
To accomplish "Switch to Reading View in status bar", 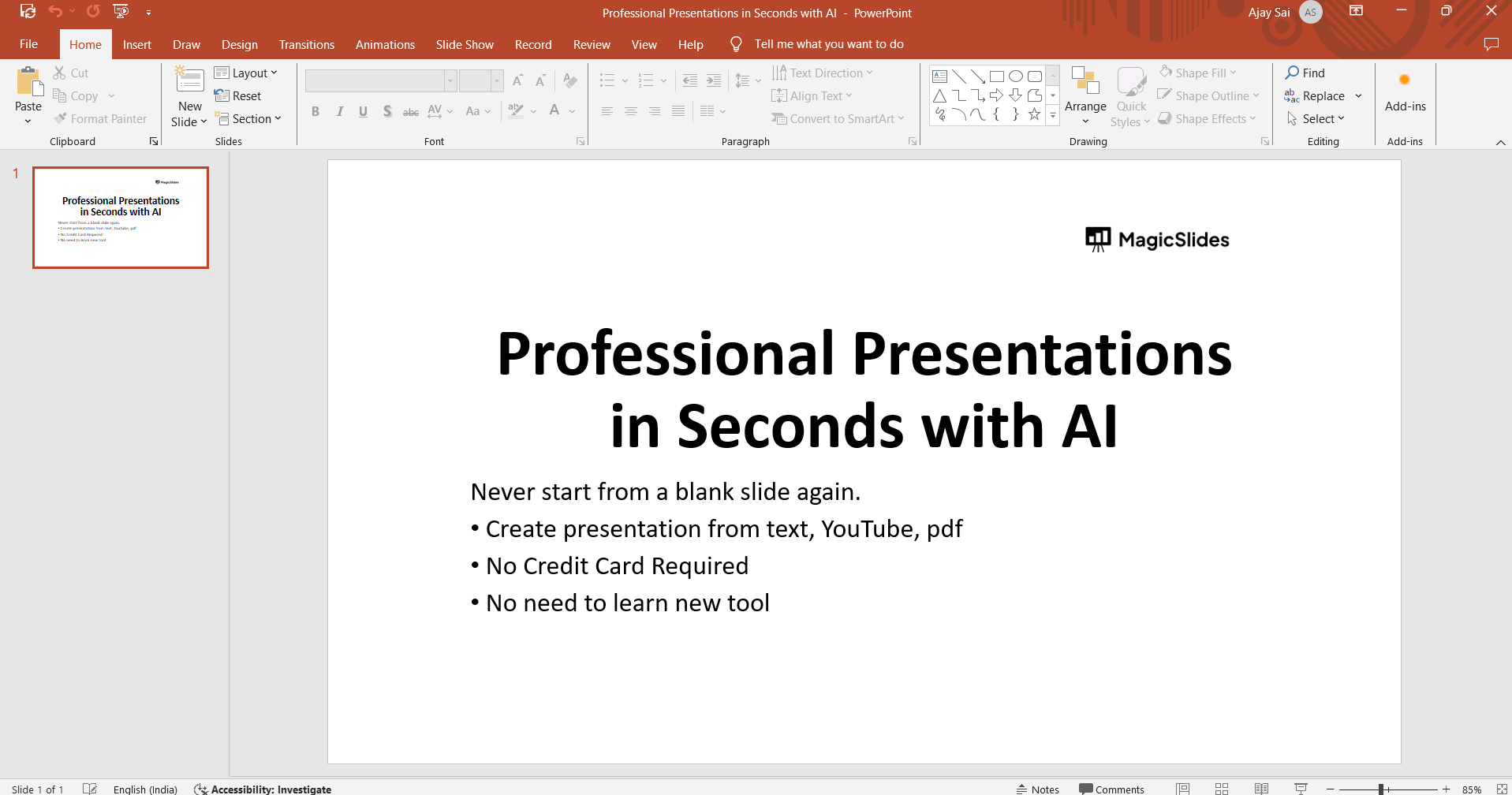I will [1261, 789].
